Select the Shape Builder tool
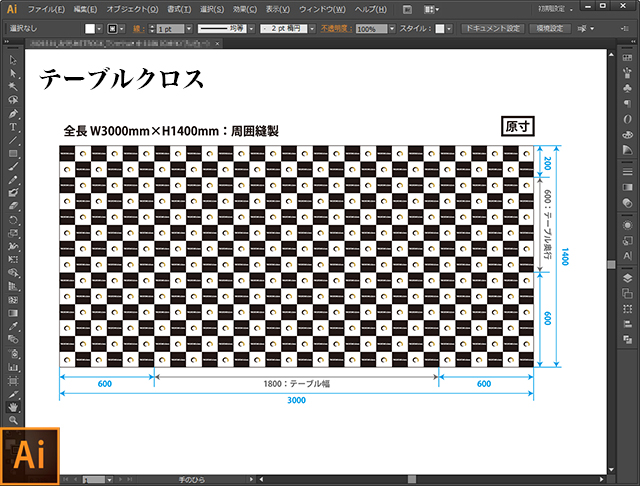This screenshot has width=640, height=486. [13, 273]
